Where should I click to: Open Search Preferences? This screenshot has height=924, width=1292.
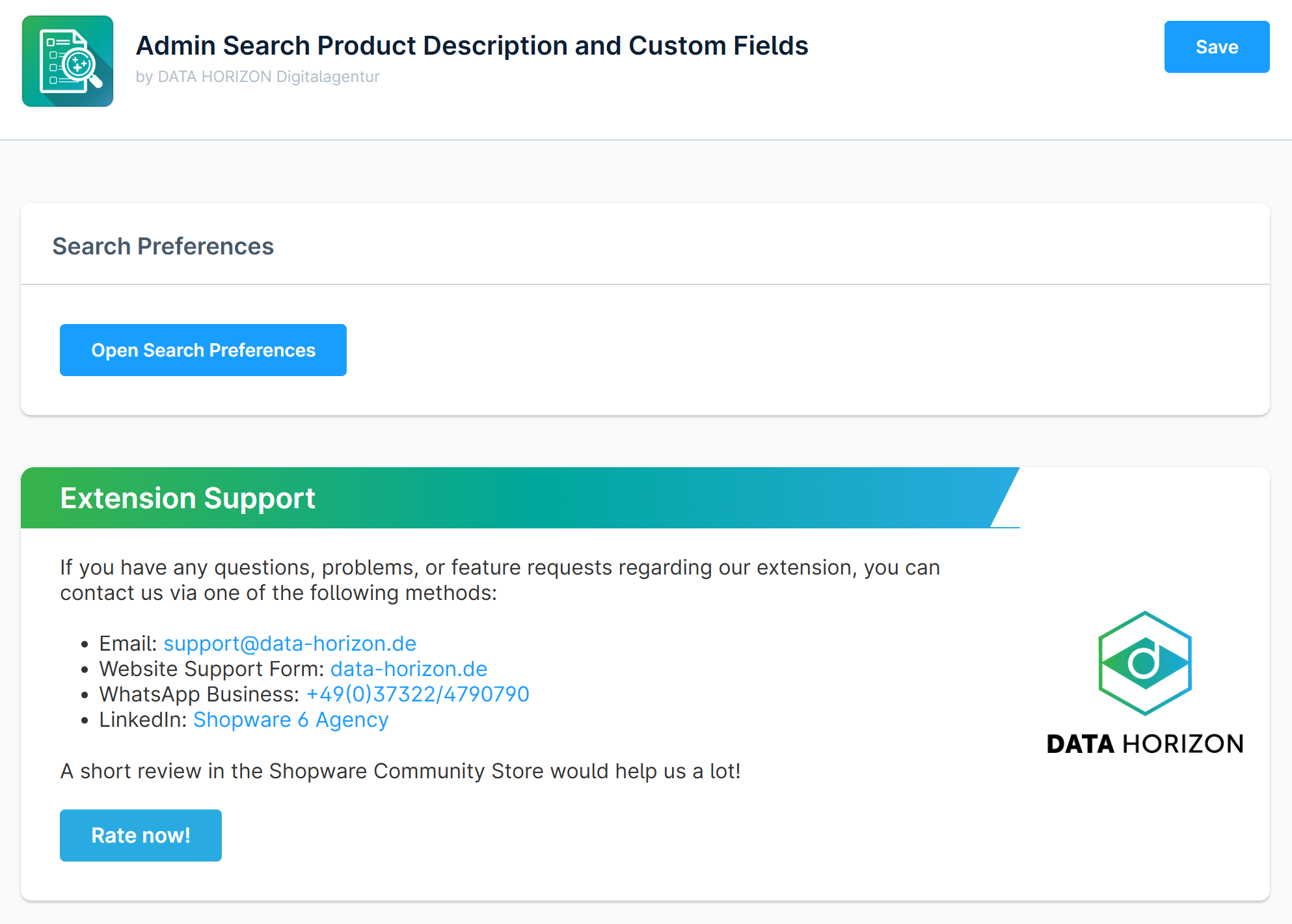point(203,350)
